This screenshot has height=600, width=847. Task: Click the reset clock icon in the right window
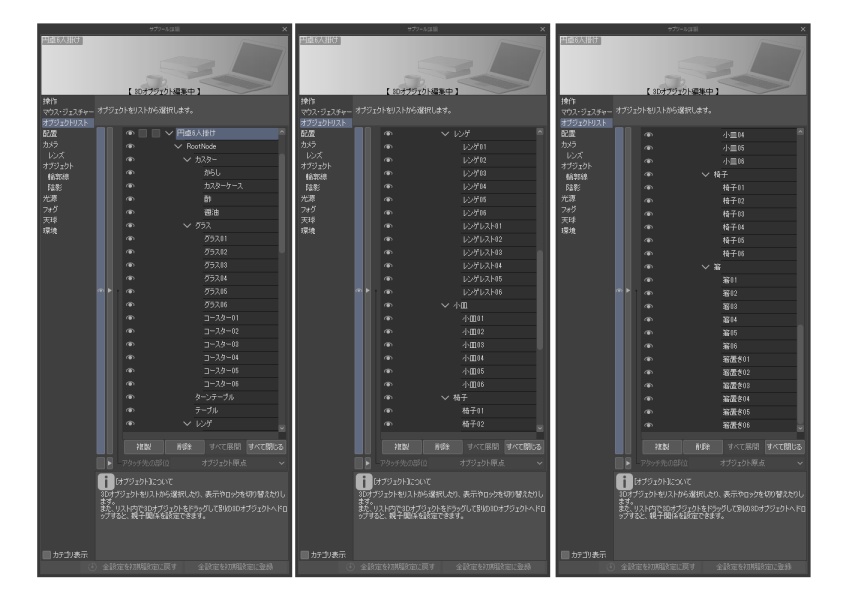click(x=611, y=567)
